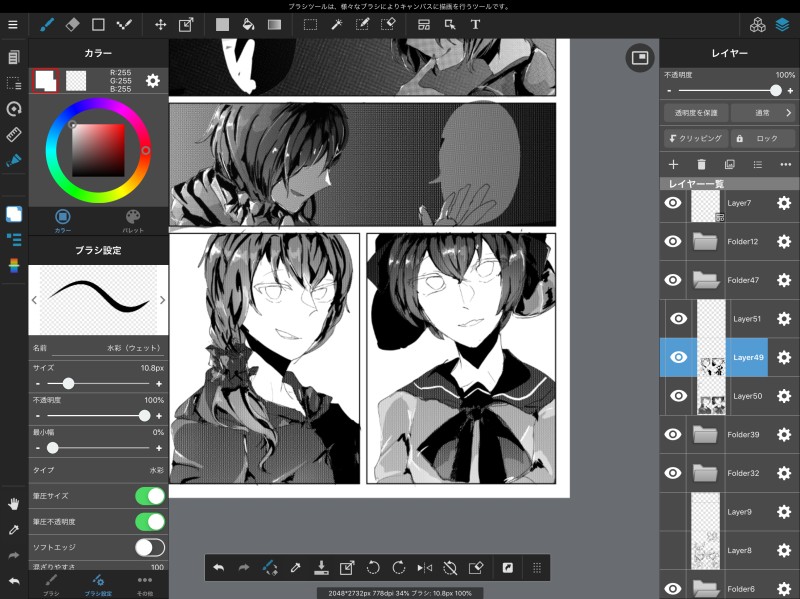The height and width of the screenshot is (599, 800).
Task: Select the Magic Wand tool
Action: 337,24
